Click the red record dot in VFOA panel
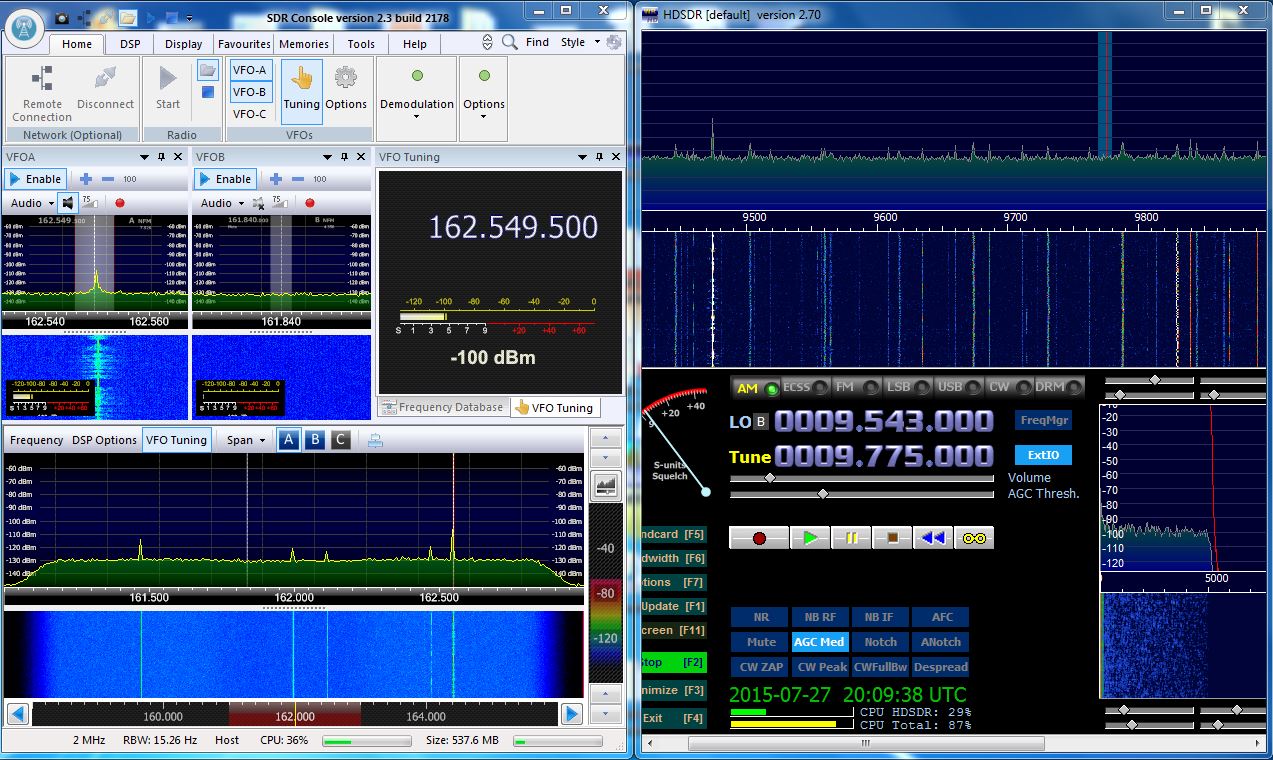 (x=119, y=203)
